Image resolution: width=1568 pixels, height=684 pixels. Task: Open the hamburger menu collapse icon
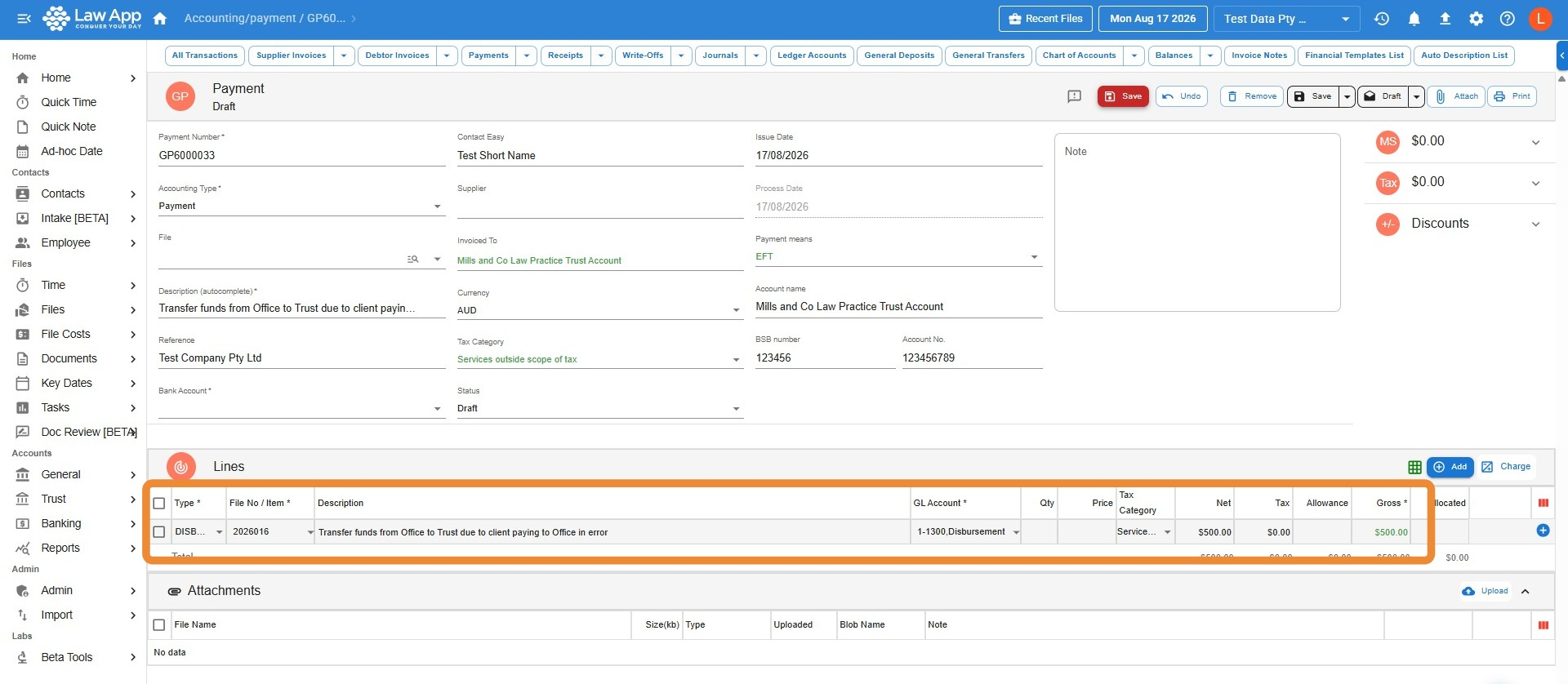pyautogui.click(x=24, y=19)
